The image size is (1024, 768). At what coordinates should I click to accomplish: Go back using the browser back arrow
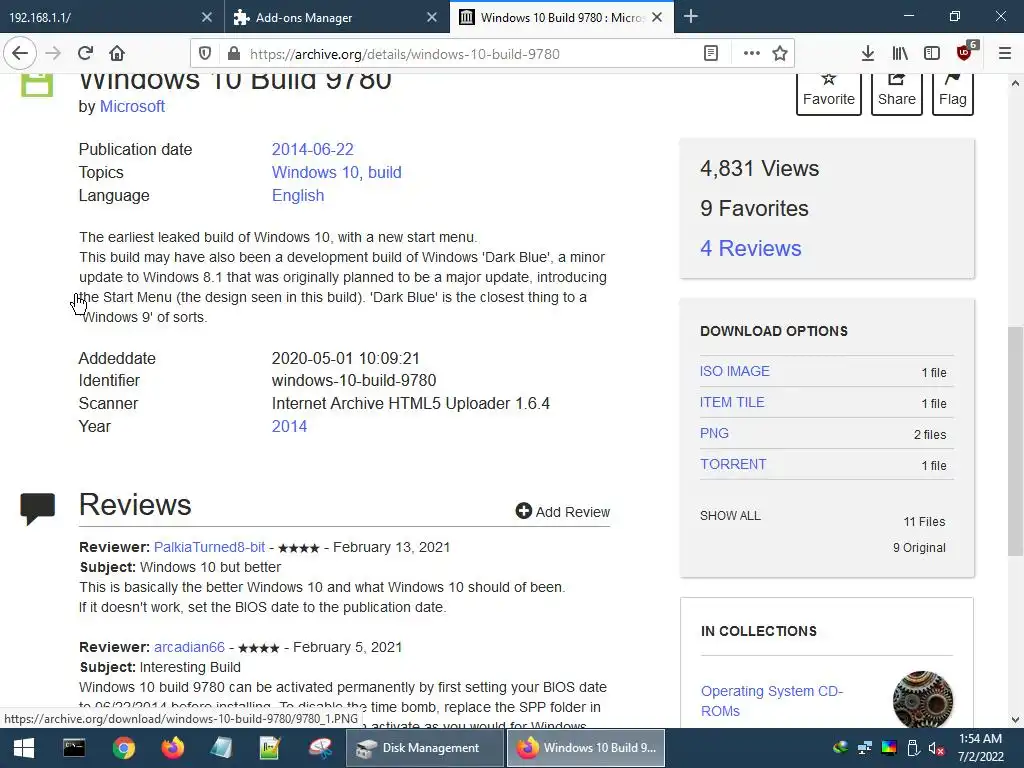click(x=20, y=54)
